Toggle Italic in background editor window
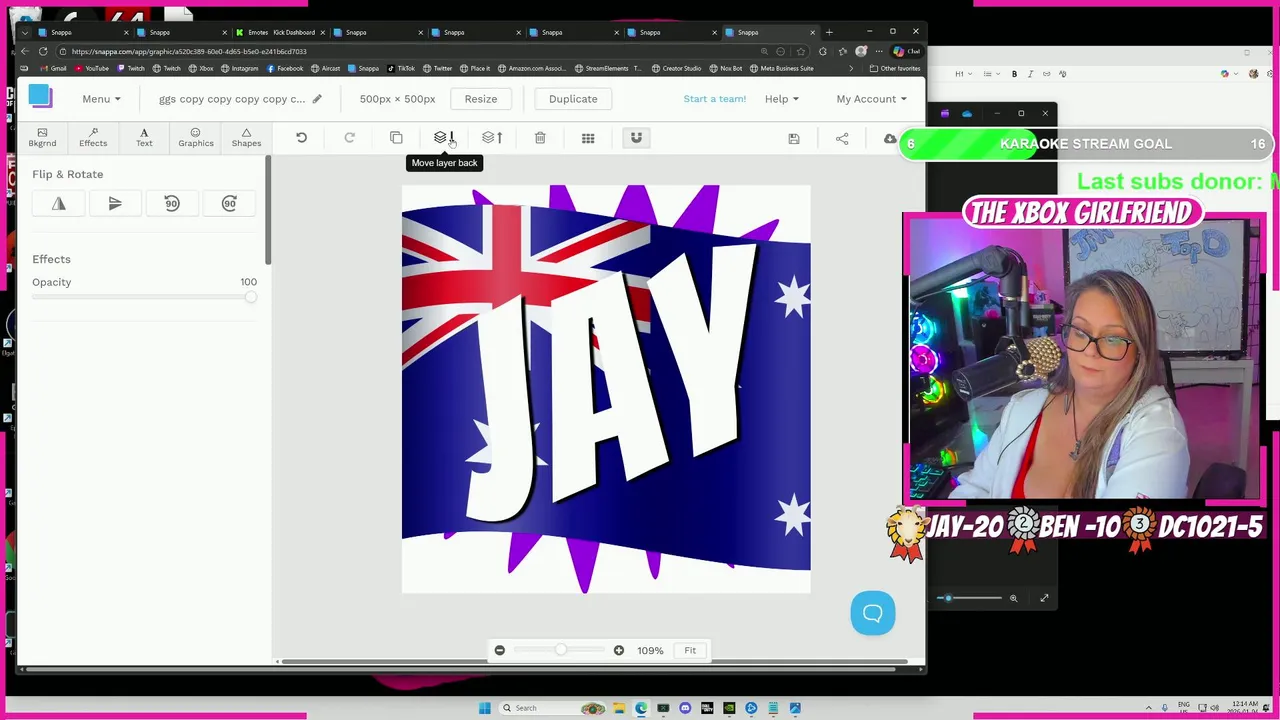The height and width of the screenshot is (720, 1280). tap(1030, 74)
